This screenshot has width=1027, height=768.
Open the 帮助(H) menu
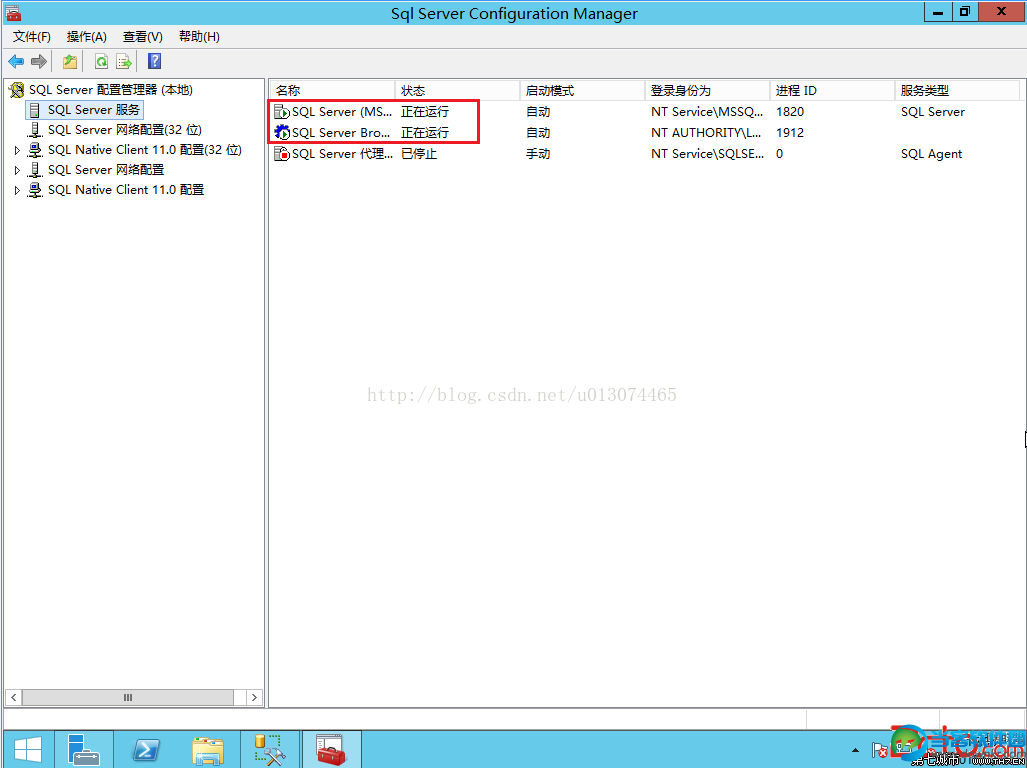199,37
